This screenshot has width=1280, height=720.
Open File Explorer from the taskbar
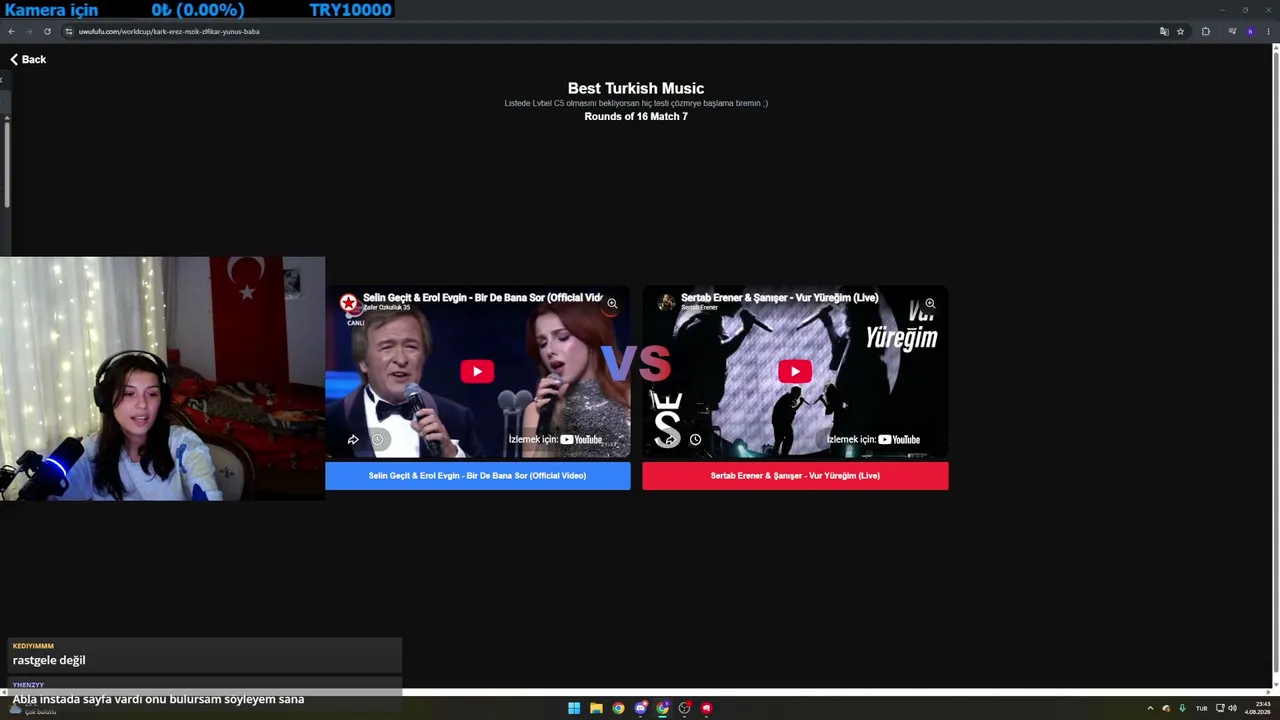point(596,708)
